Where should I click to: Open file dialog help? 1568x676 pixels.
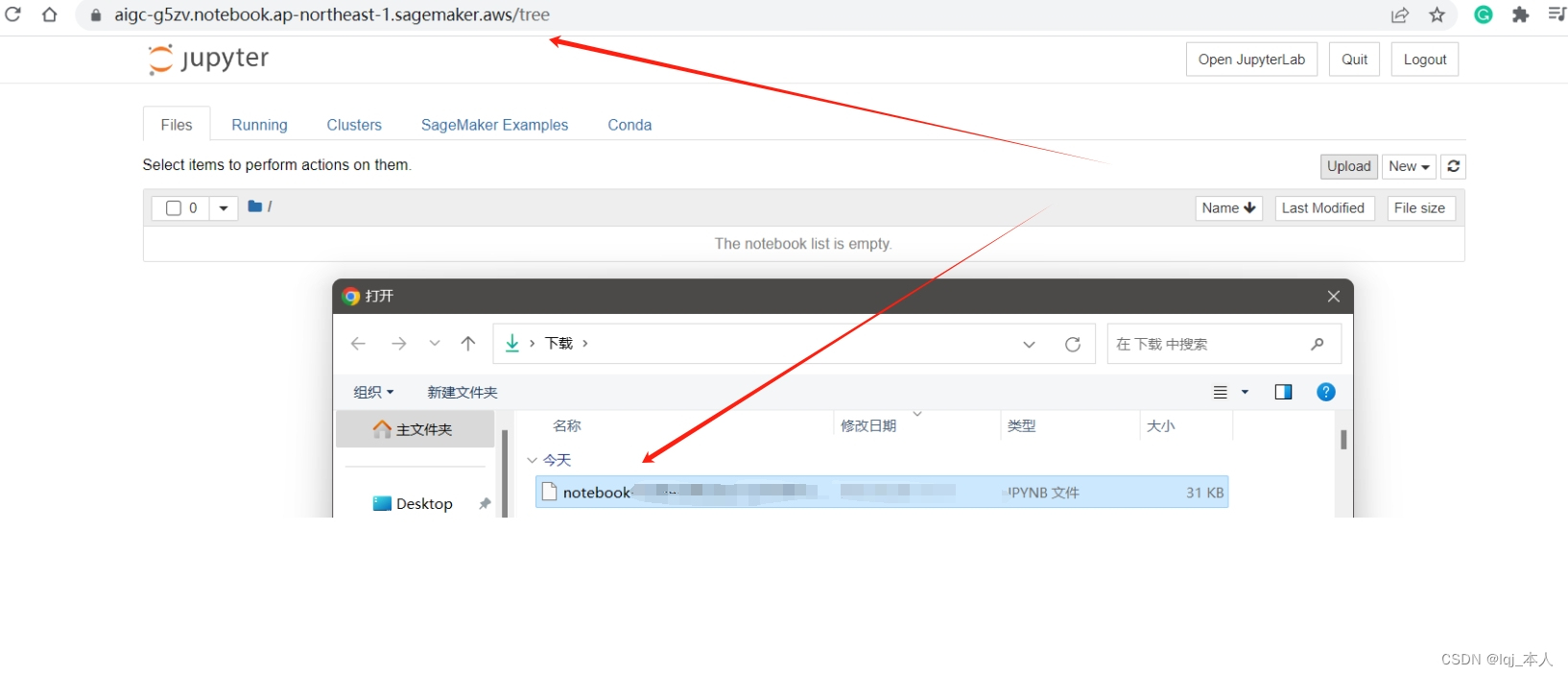pos(1326,392)
